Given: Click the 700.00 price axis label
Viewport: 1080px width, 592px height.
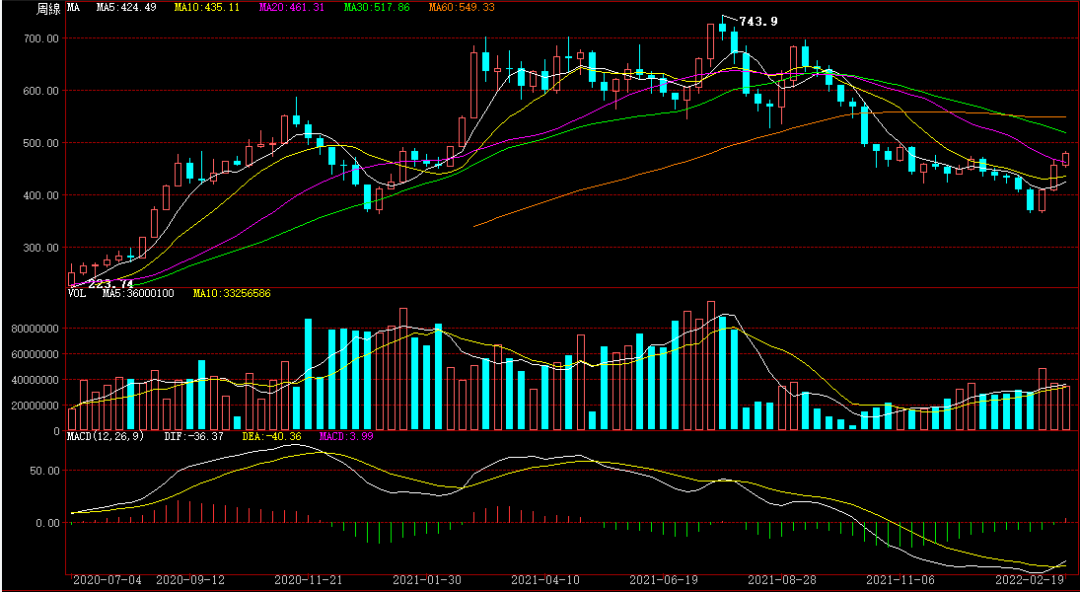Looking at the screenshot, I should tap(43, 39).
